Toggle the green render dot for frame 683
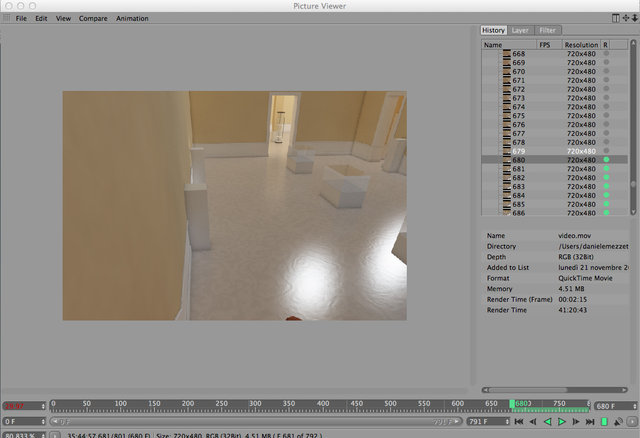The width and height of the screenshot is (640, 438). tap(606, 186)
